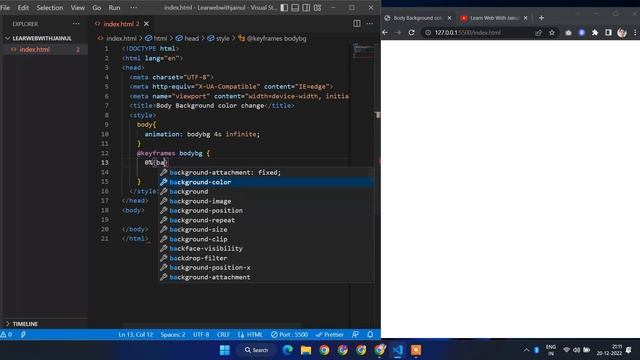Image resolution: width=640 pixels, height=360 pixels.
Task: Choose backdrop-filter suggestion
Action: tap(266, 258)
